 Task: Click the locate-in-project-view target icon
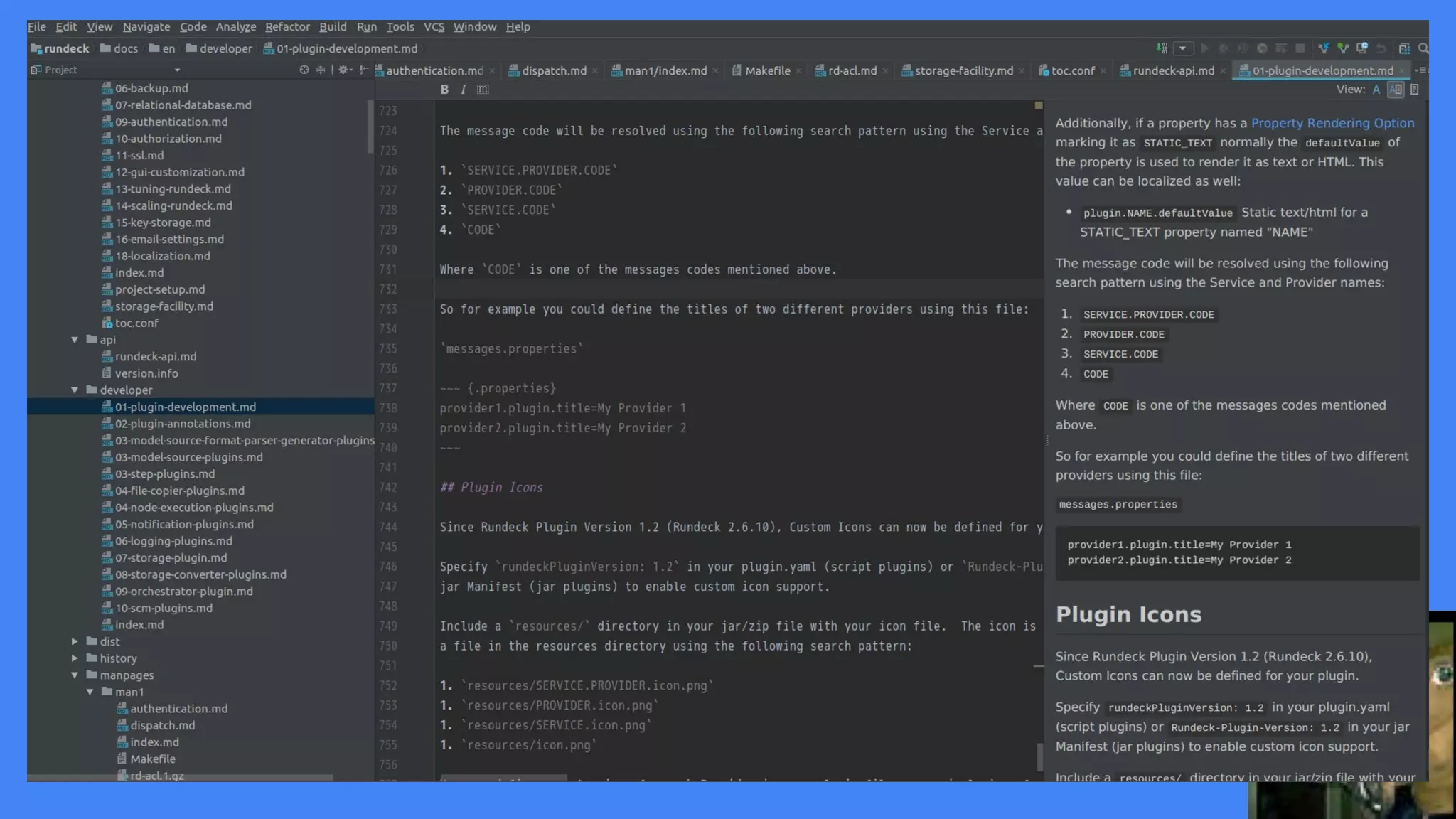[x=304, y=70]
